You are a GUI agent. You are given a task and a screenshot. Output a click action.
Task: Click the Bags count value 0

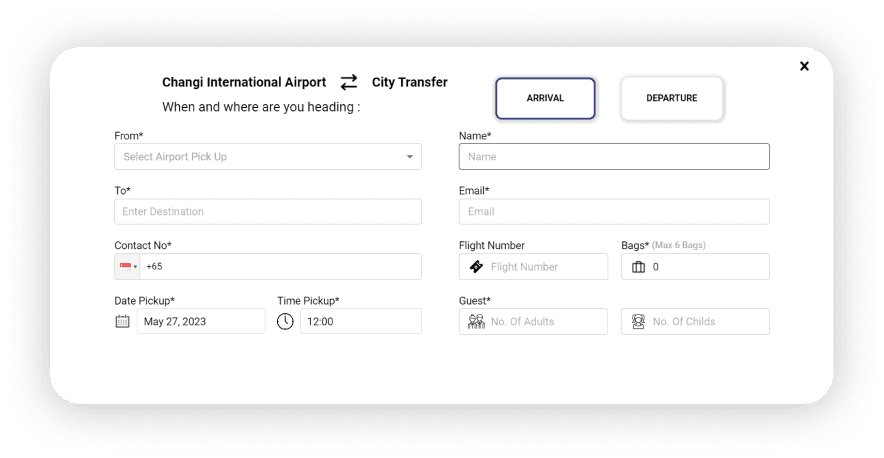click(656, 267)
